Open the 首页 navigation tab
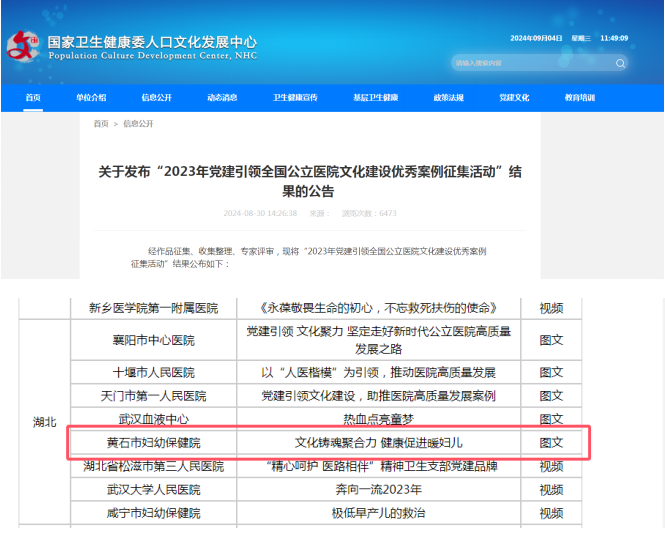665x552 pixels. point(33,98)
